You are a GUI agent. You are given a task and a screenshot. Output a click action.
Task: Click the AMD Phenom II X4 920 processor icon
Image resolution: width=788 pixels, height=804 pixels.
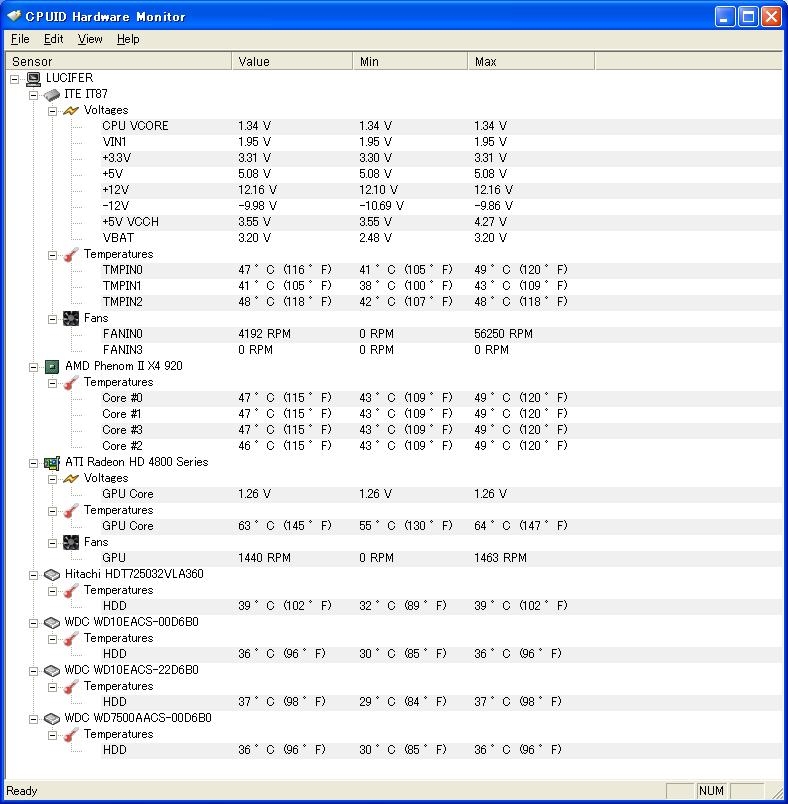pyautogui.click(x=52, y=367)
